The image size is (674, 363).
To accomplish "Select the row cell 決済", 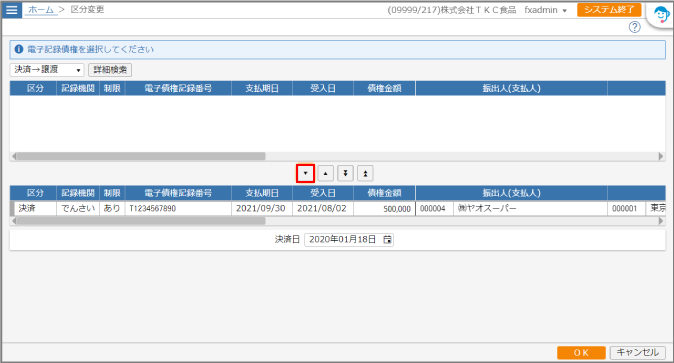I will pyautogui.click(x=35, y=208).
